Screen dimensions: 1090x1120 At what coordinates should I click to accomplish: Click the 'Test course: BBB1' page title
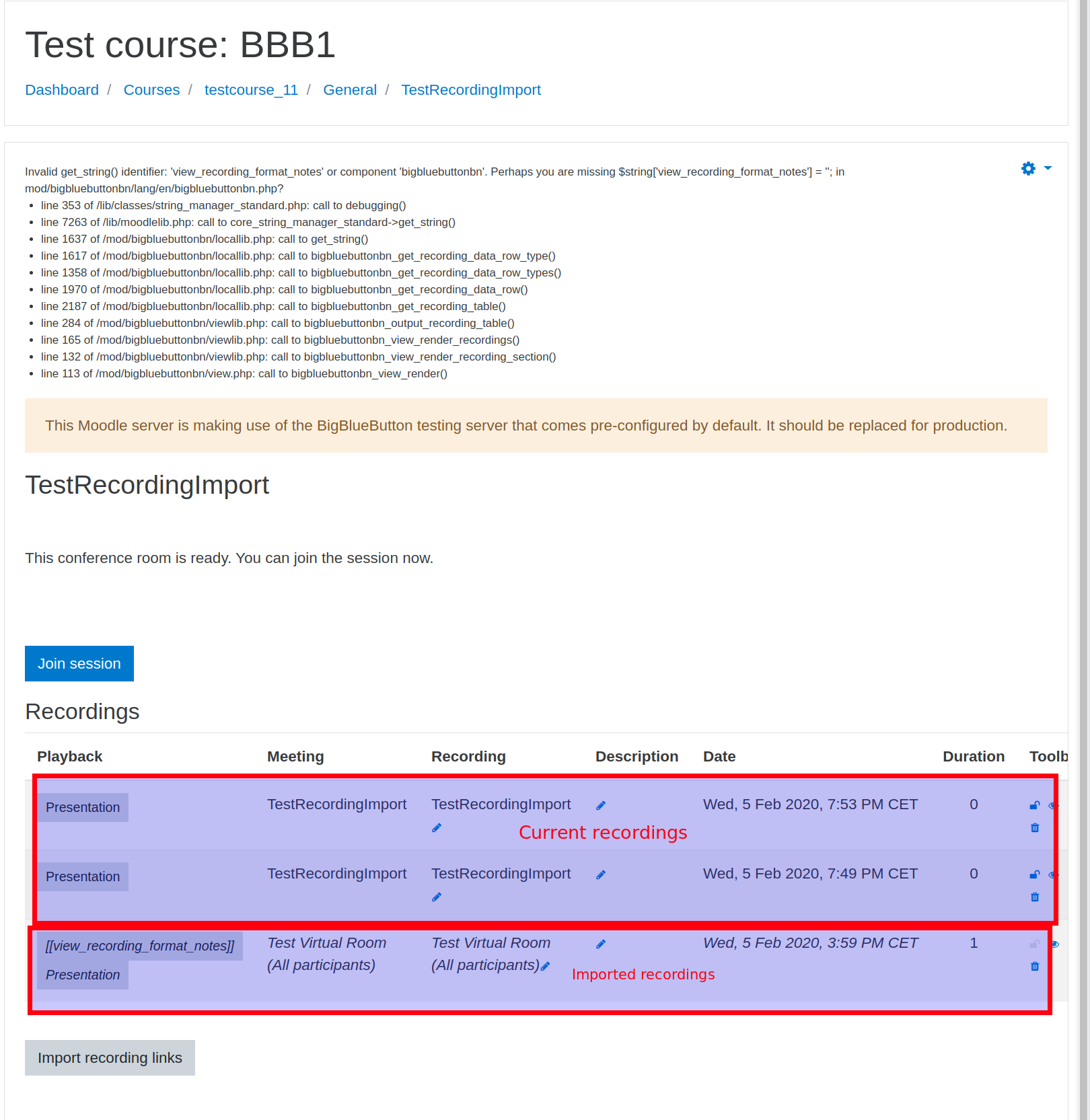(x=180, y=45)
